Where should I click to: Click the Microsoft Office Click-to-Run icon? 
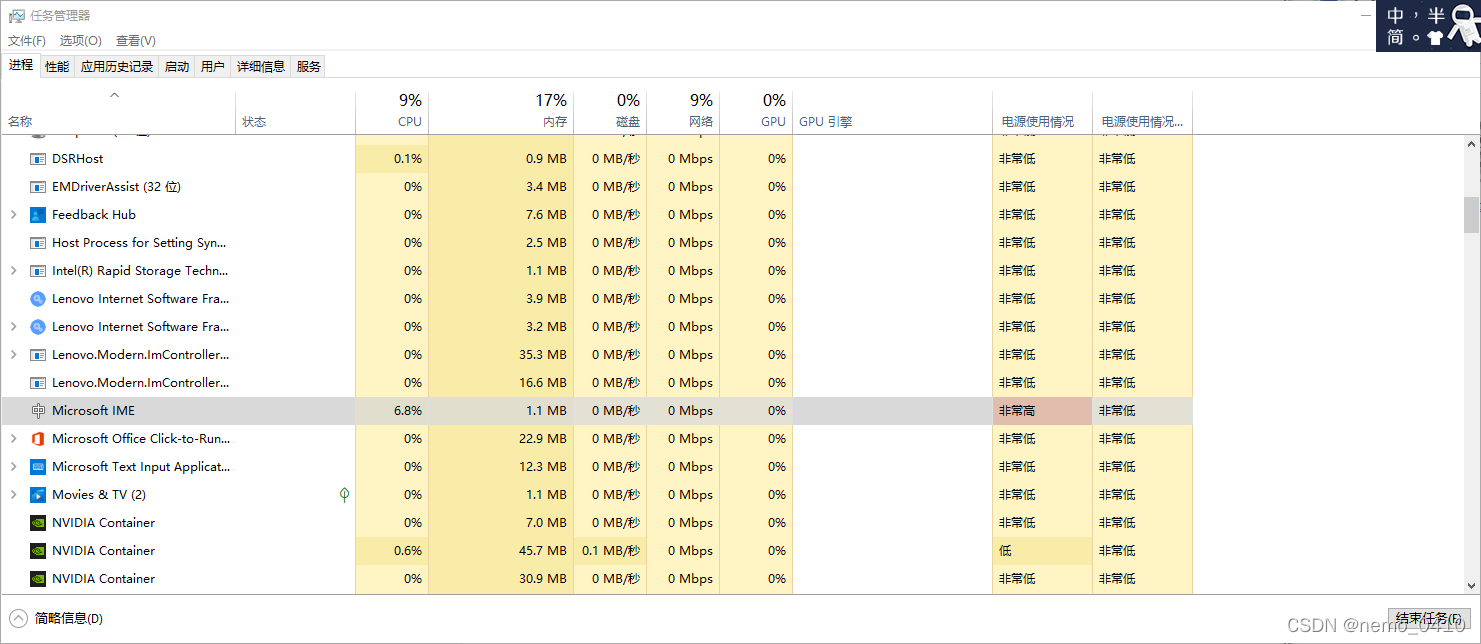pyautogui.click(x=38, y=439)
